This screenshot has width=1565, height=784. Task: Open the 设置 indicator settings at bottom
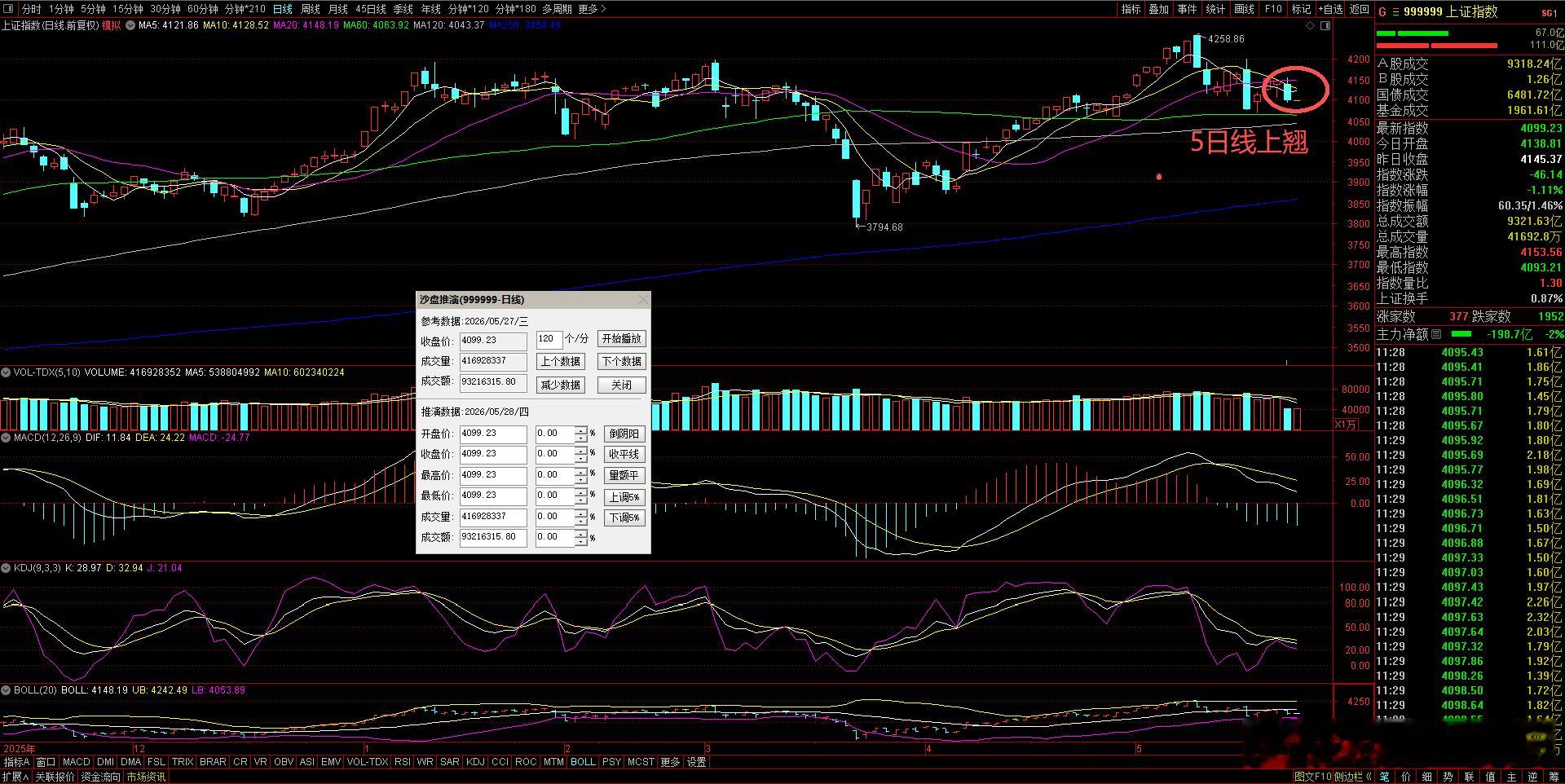pyautogui.click(x=697, y=762)
